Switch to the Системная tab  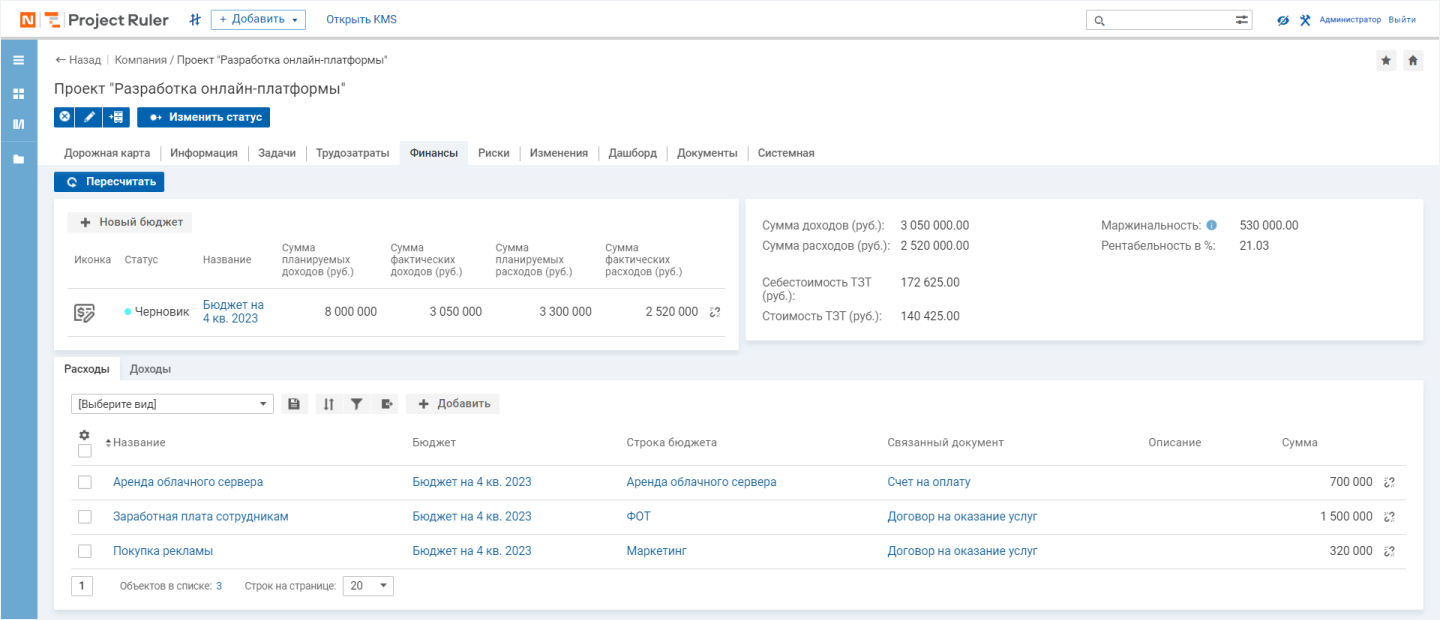coord(786,153)
